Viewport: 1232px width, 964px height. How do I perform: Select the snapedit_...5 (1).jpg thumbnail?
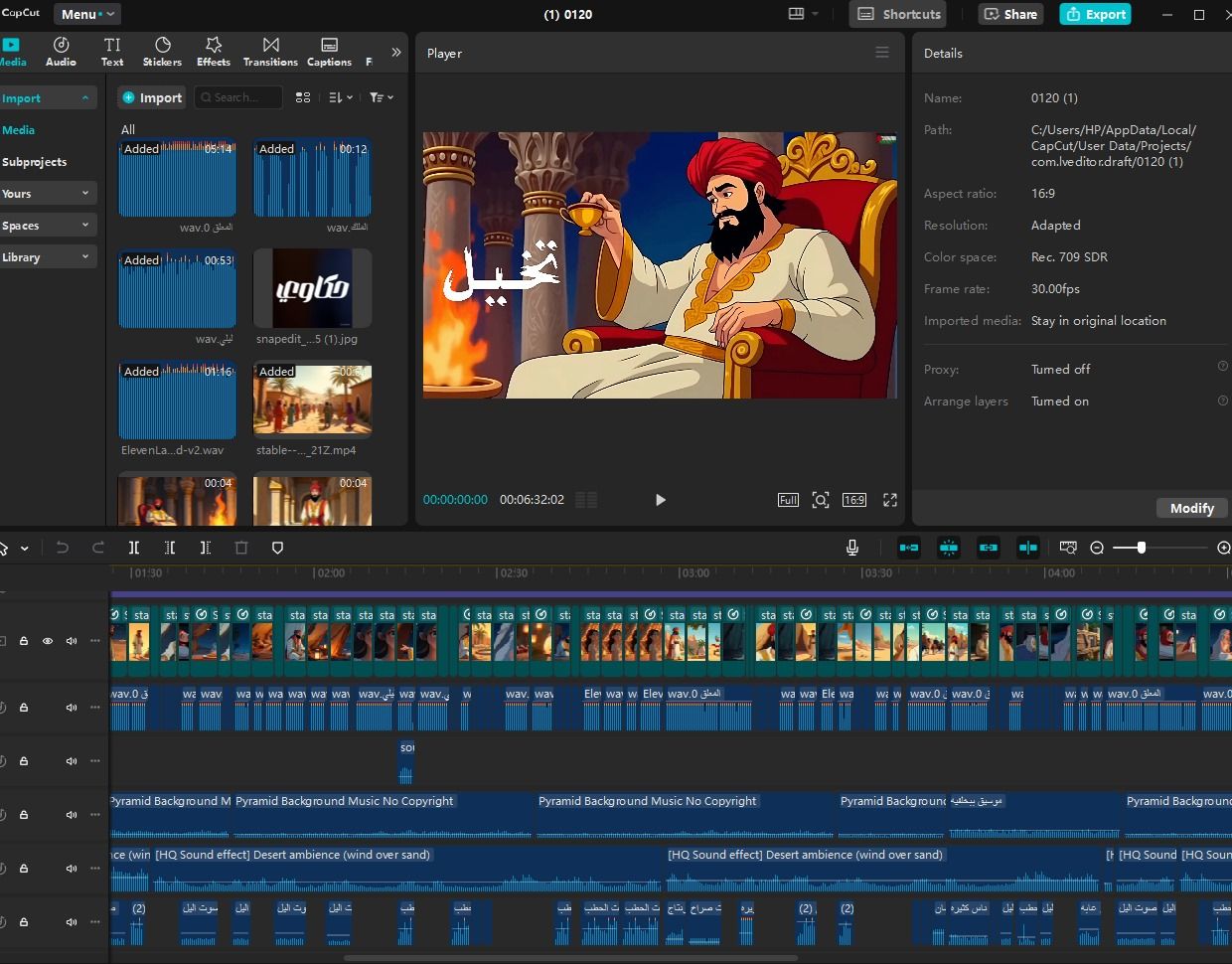(312, 288)
